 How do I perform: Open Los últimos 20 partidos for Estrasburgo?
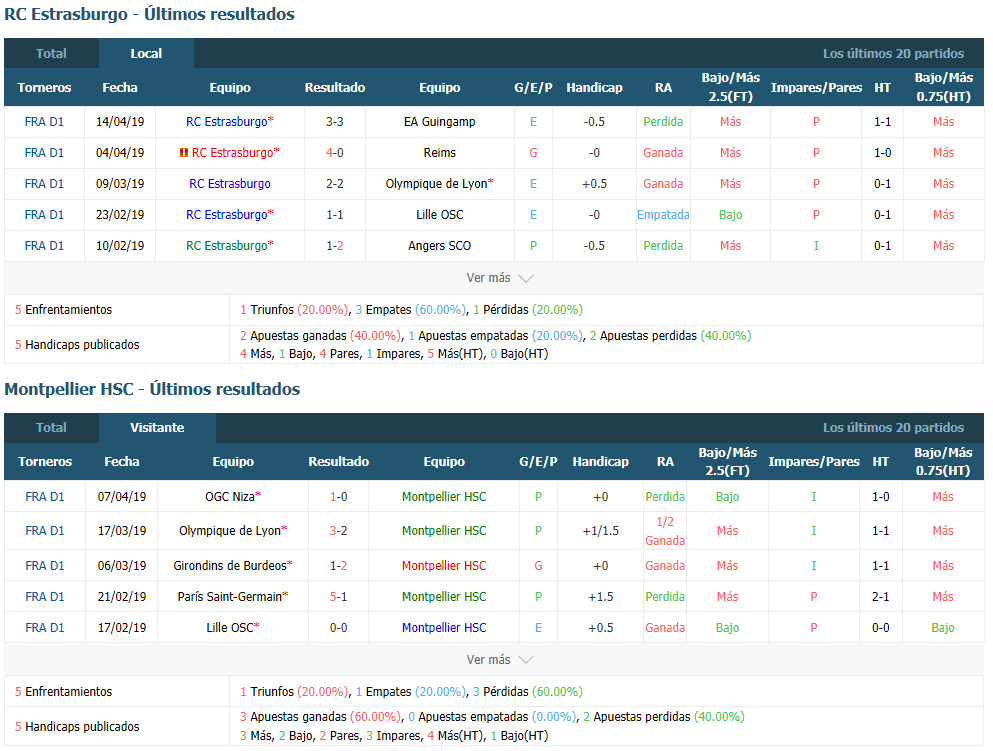click(x=893, y=54)
